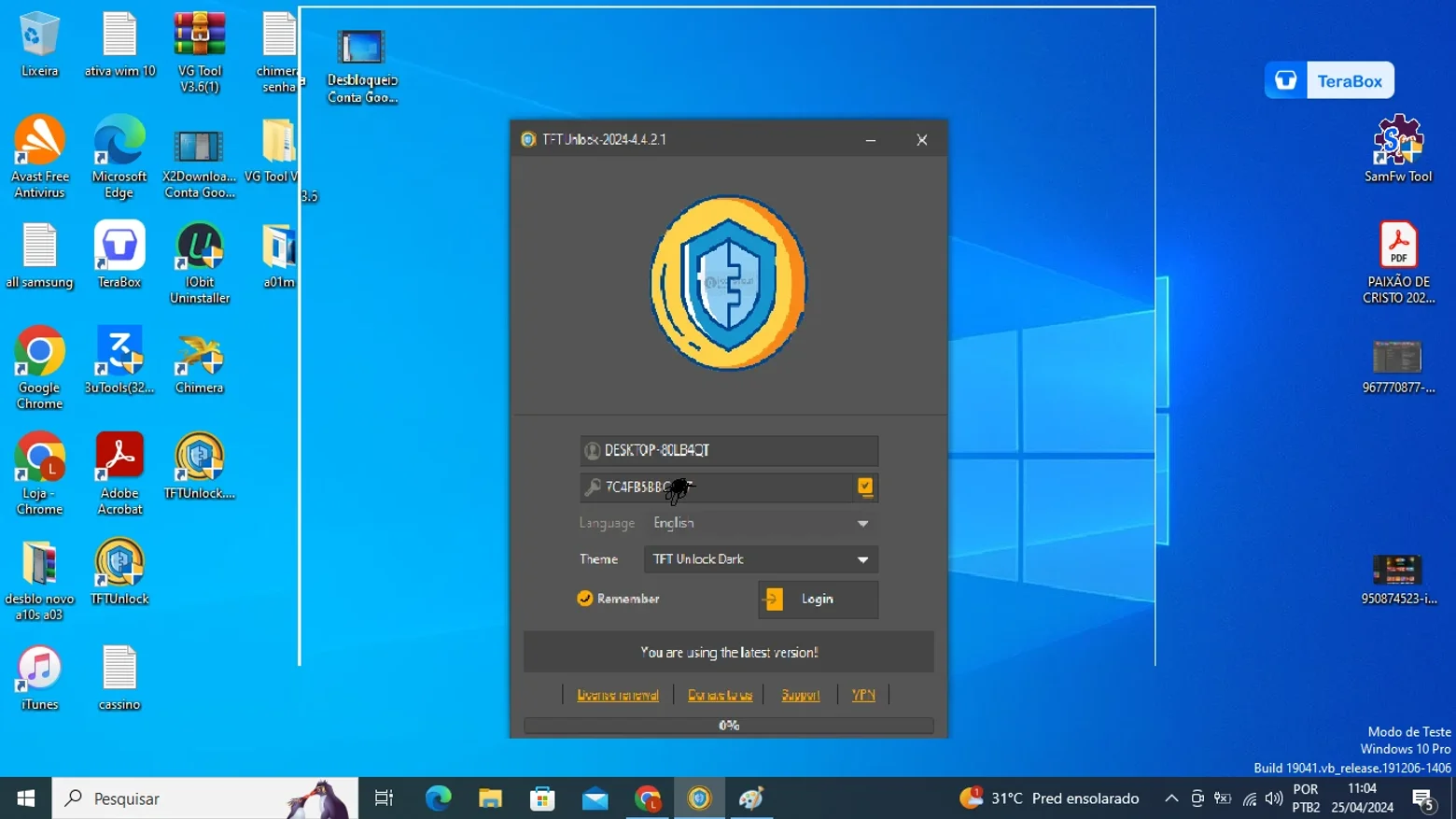Open File Explorer from the taskbar
This screenshot has height=819, width=1456.
click(x=490, y=798)
